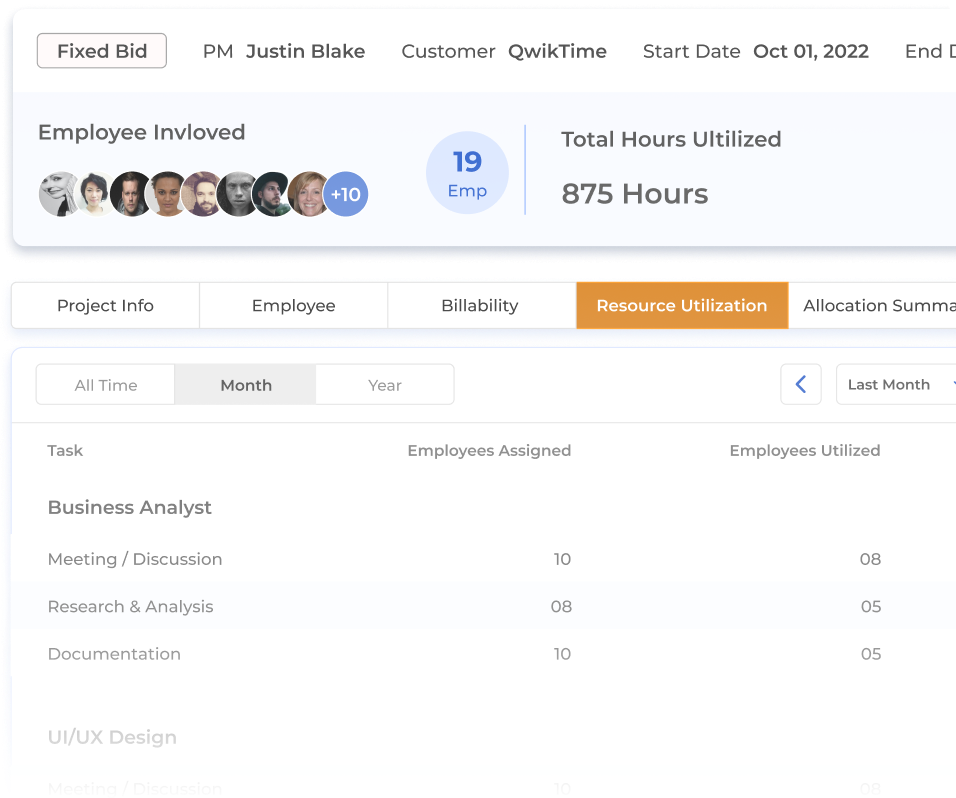Click the 875 Hours total value
956x798 pixels.
point(635,194)
